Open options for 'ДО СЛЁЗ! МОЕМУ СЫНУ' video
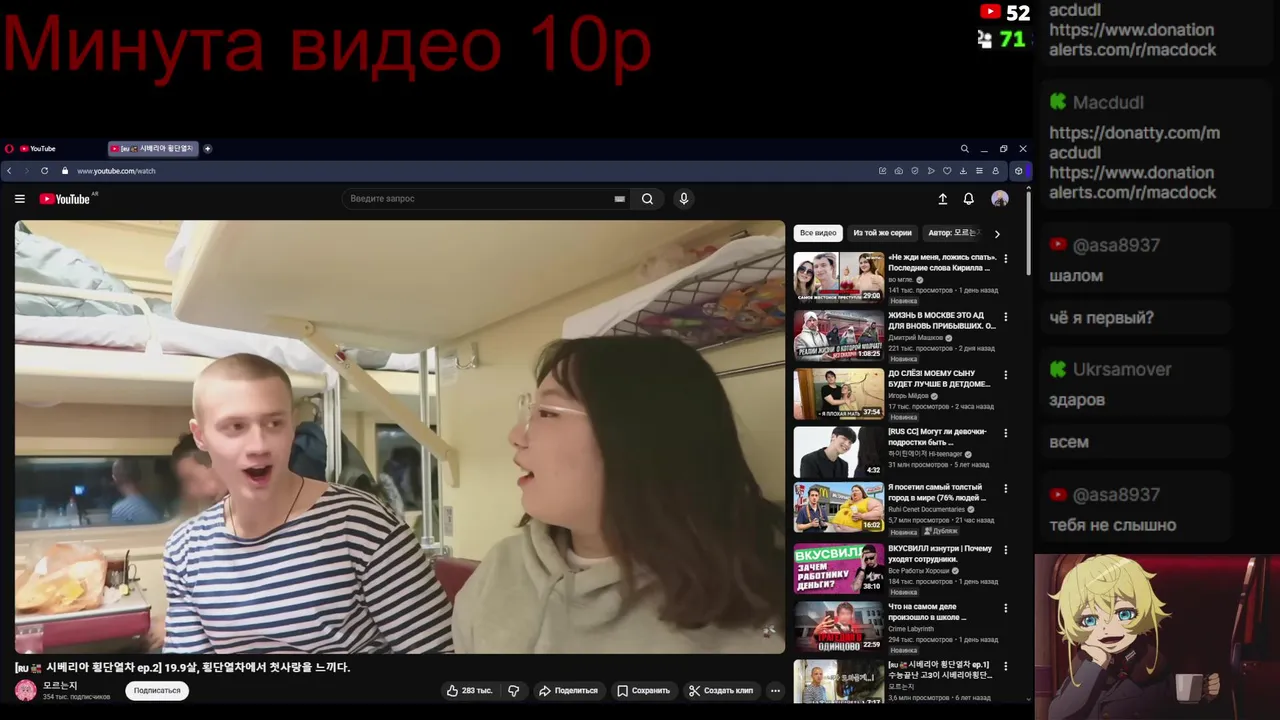This screenshot has height=720, width=1280. pyautogui.click(x=1005, y=375)
